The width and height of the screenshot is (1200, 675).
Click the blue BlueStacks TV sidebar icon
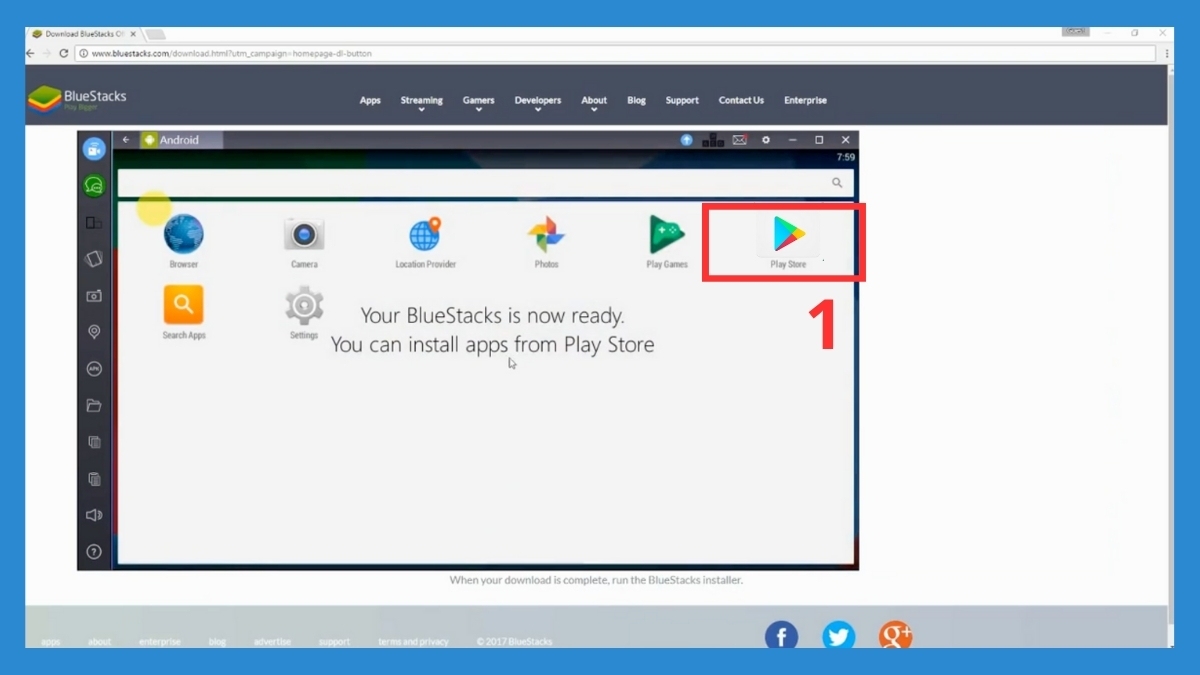pyautogui.click(x=94, y=150)
